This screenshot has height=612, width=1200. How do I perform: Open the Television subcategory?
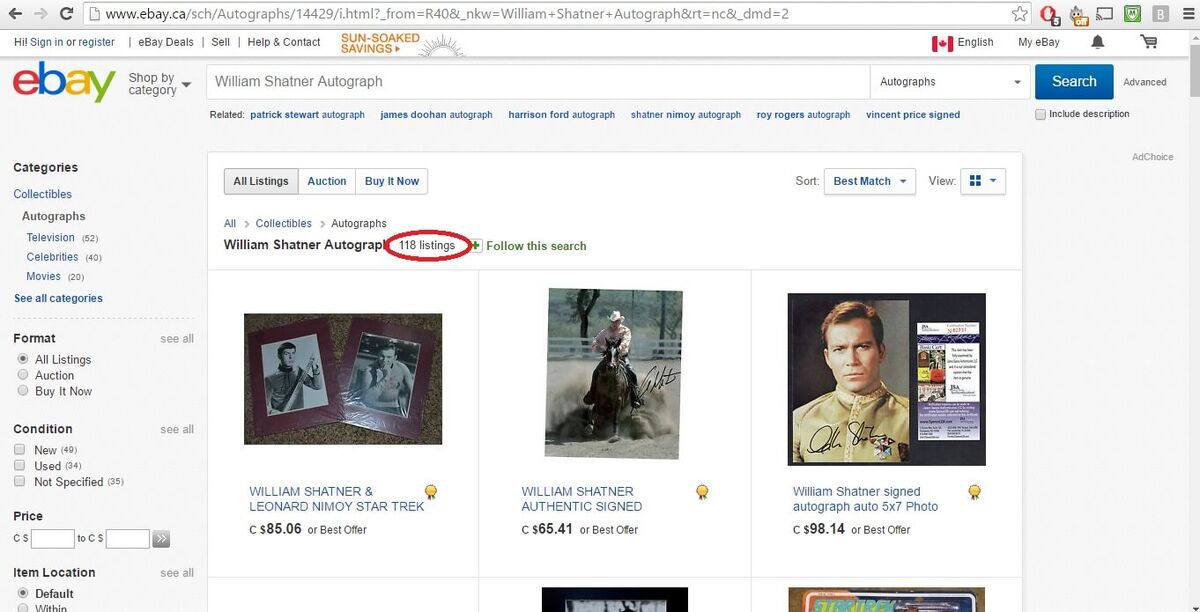(51, 238)
